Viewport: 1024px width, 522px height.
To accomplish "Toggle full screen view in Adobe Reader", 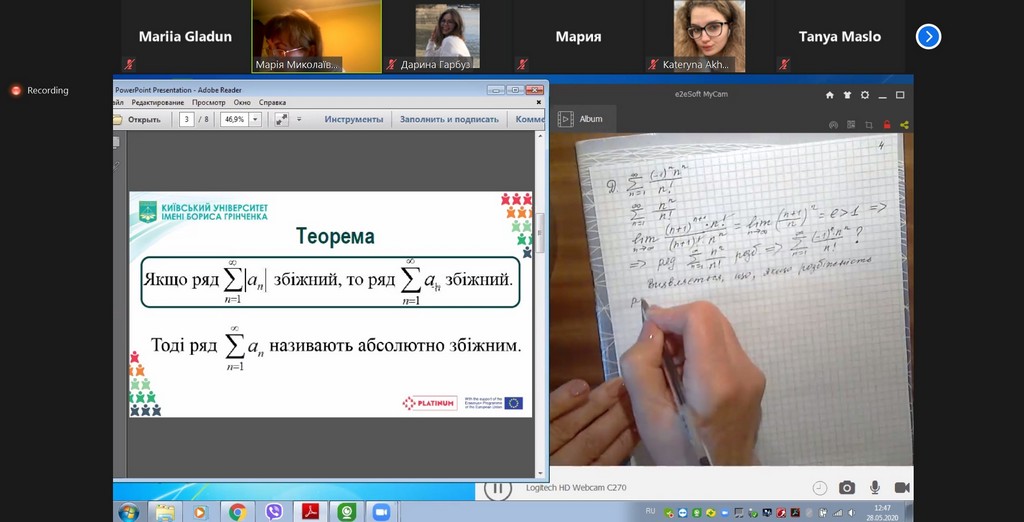I will [281, 119].
